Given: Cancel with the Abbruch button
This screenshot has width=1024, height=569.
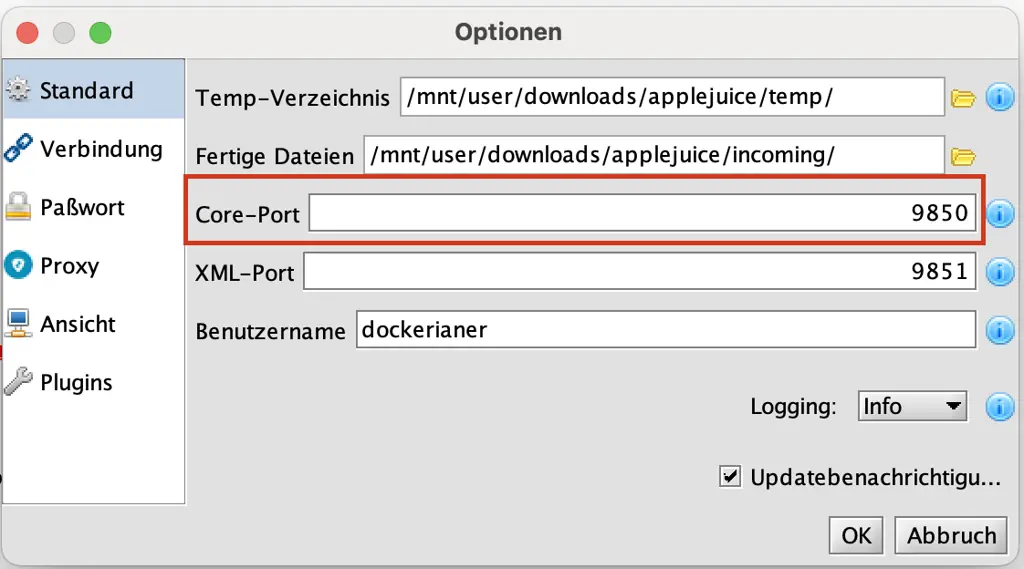Looking at the screenshot, I should 951,536.
